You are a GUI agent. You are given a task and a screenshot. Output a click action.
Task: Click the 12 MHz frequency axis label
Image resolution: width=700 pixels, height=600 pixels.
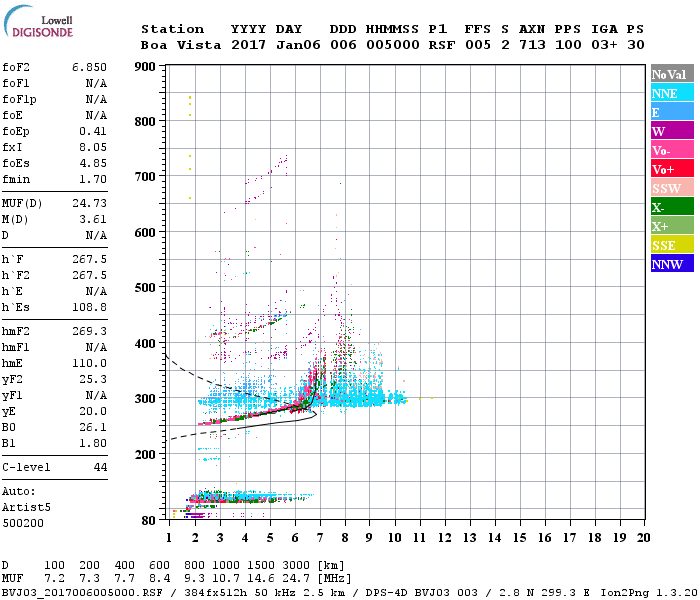444,538
